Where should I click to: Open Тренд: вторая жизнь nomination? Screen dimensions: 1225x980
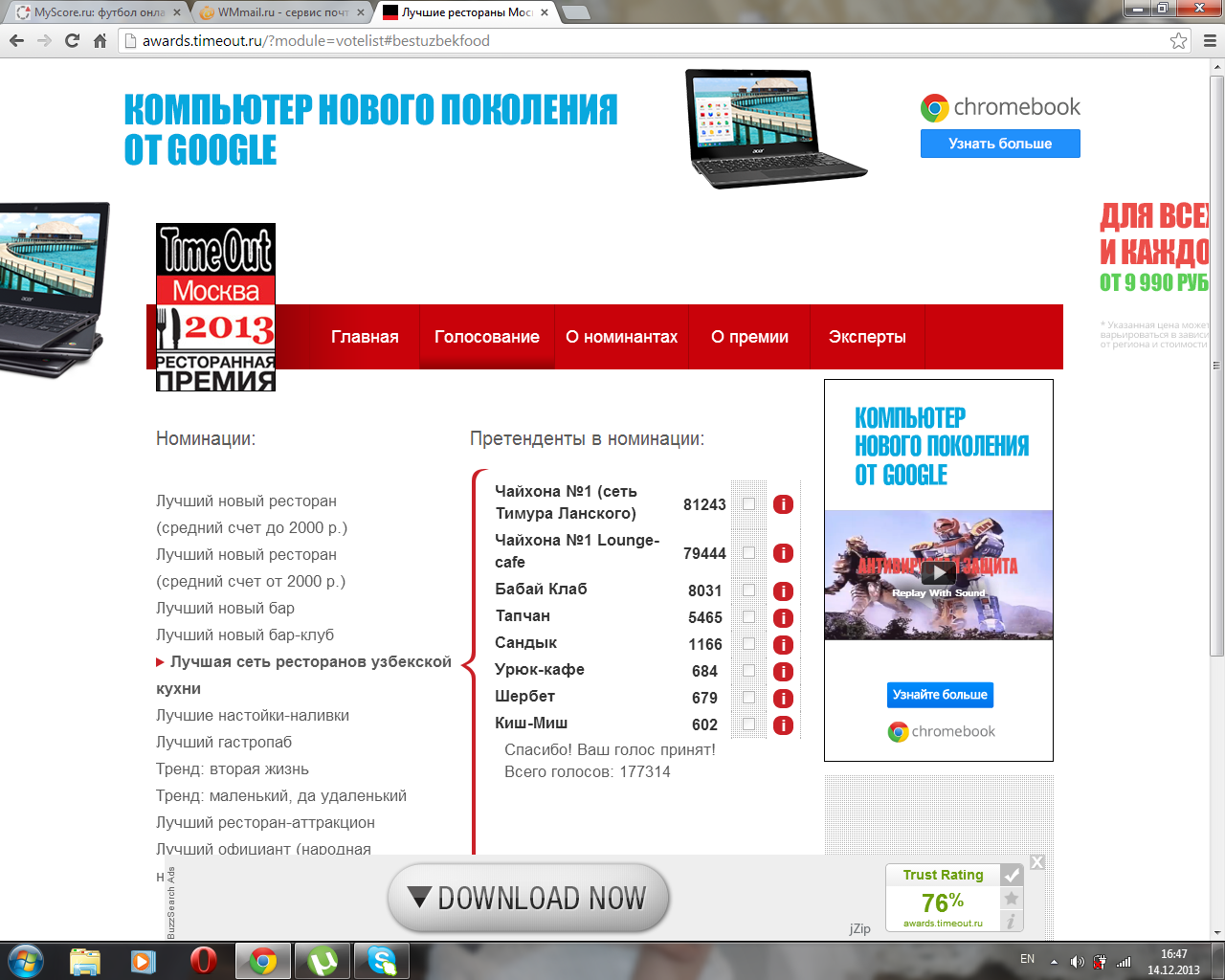click(233, 768)
